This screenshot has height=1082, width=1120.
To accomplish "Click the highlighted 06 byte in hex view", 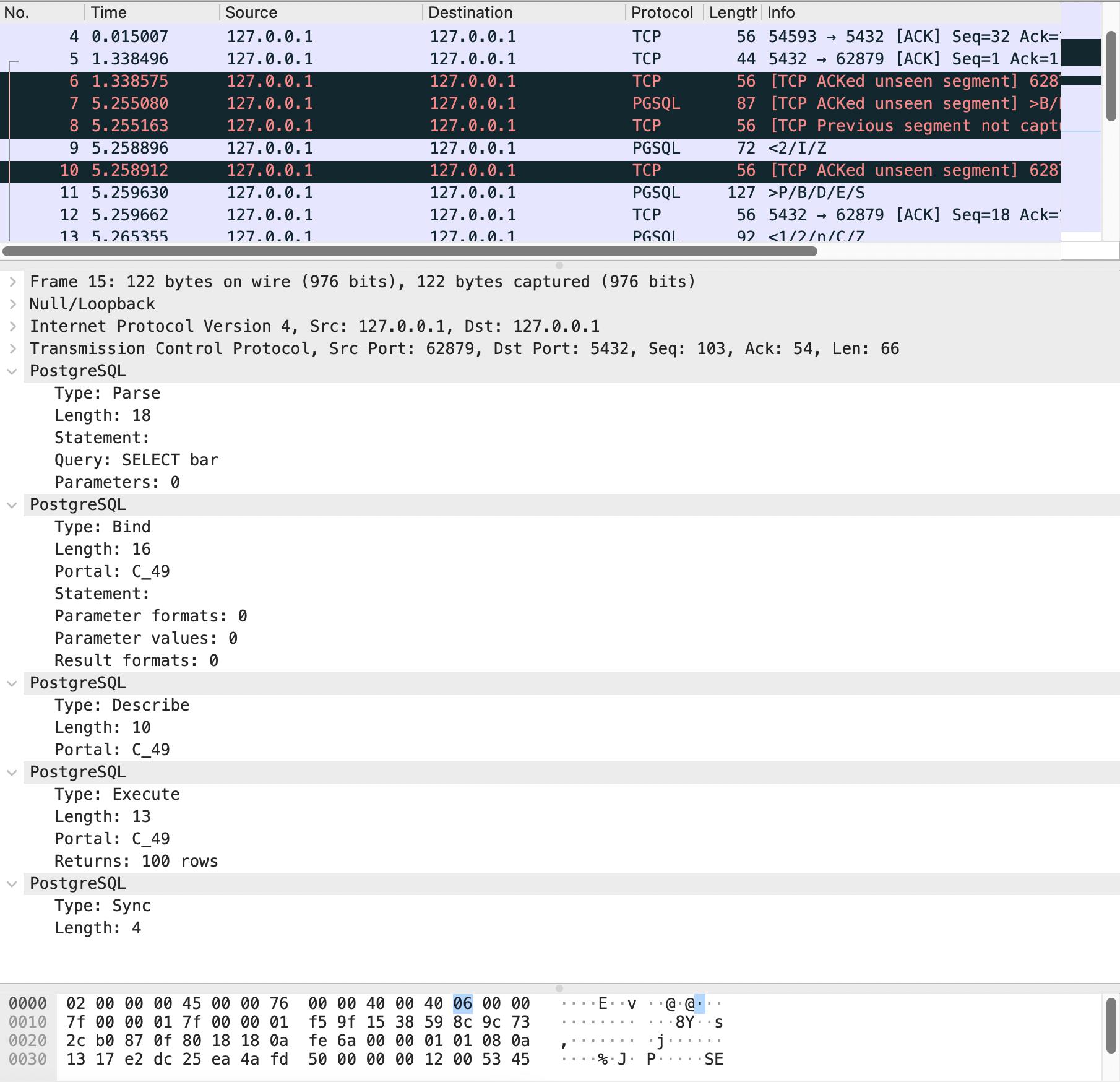I will click(461, 1002).
